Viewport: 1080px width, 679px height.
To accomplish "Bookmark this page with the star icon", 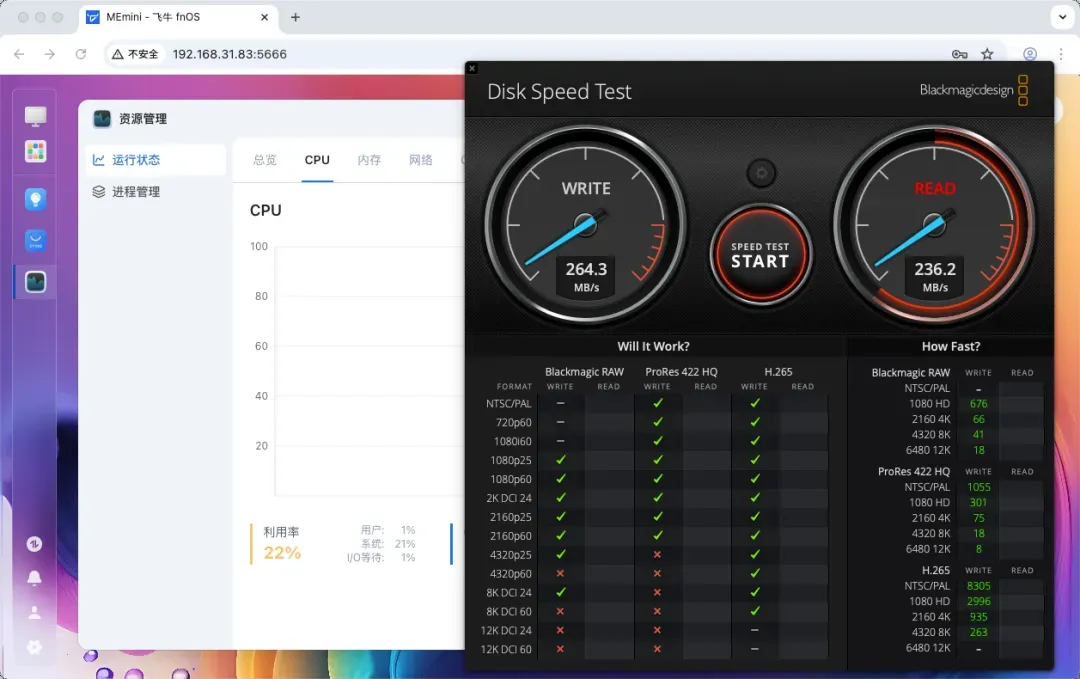I will [987, 54].
